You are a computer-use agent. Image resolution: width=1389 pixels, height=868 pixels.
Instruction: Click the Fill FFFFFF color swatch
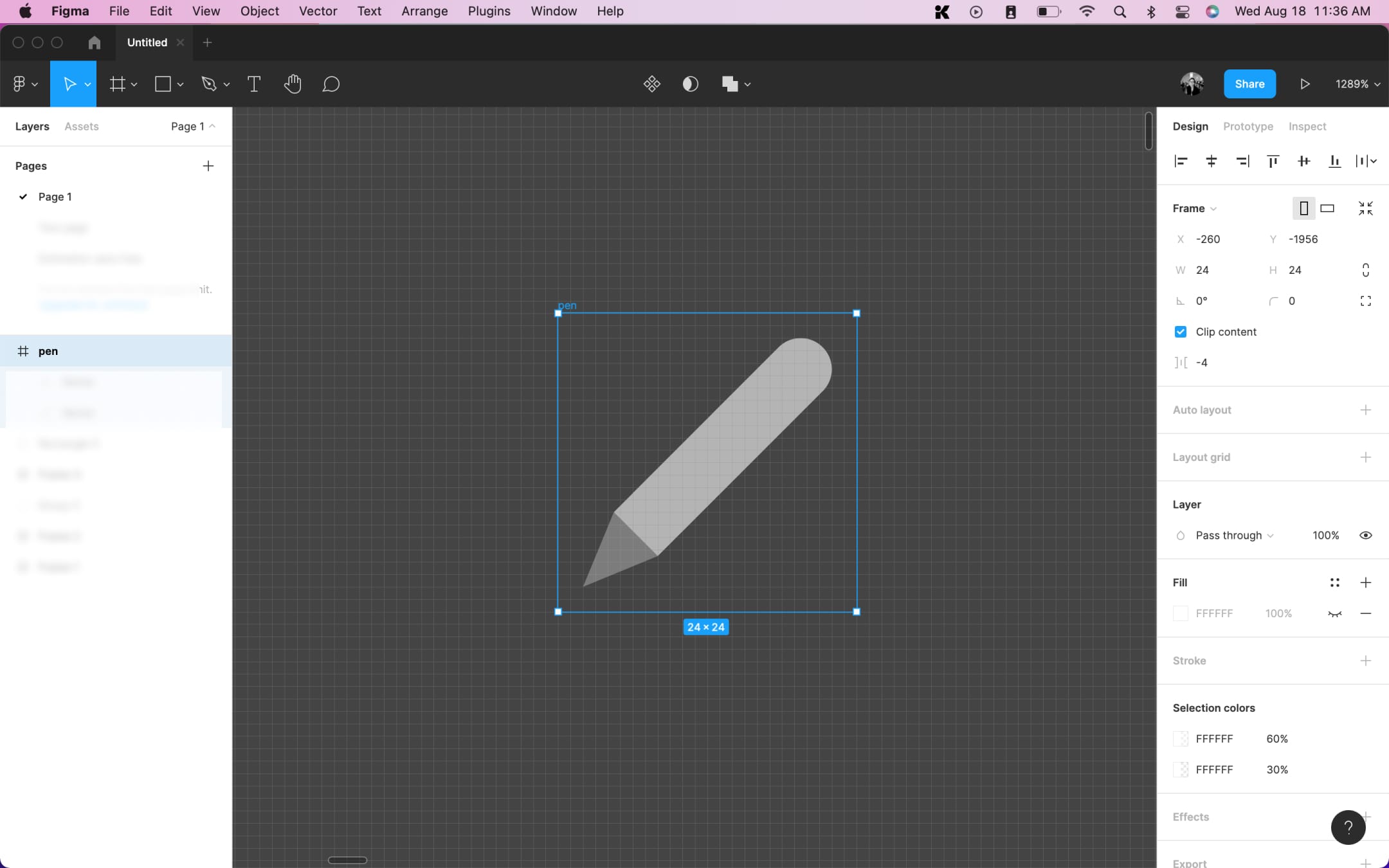tap(1181, 613)
